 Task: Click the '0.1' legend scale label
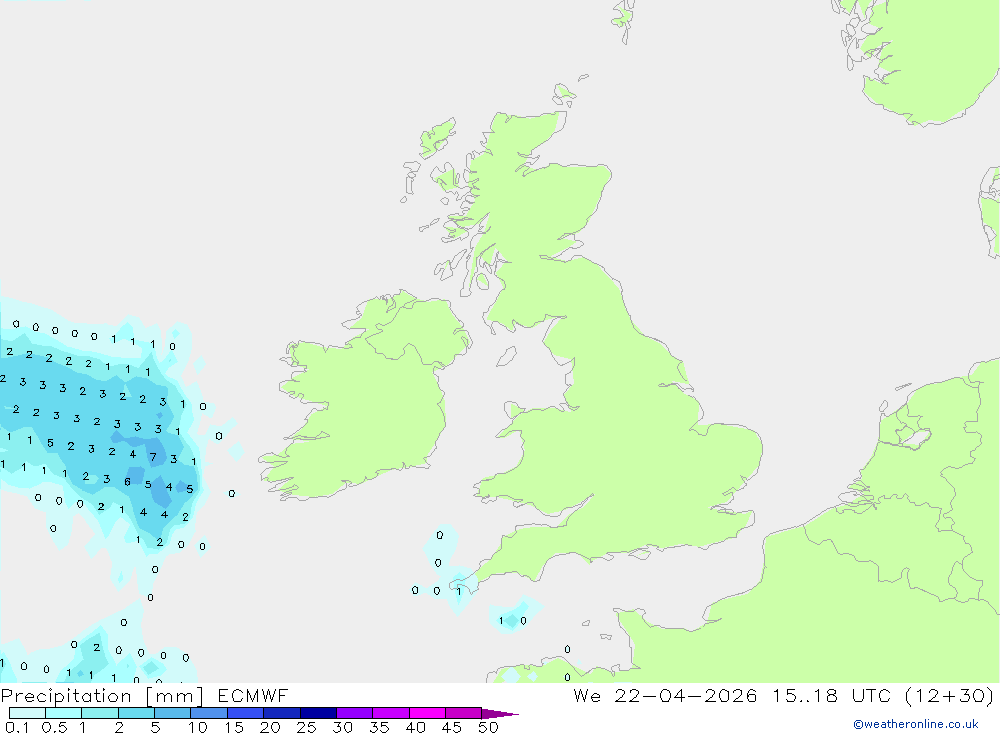click(17, 727)
